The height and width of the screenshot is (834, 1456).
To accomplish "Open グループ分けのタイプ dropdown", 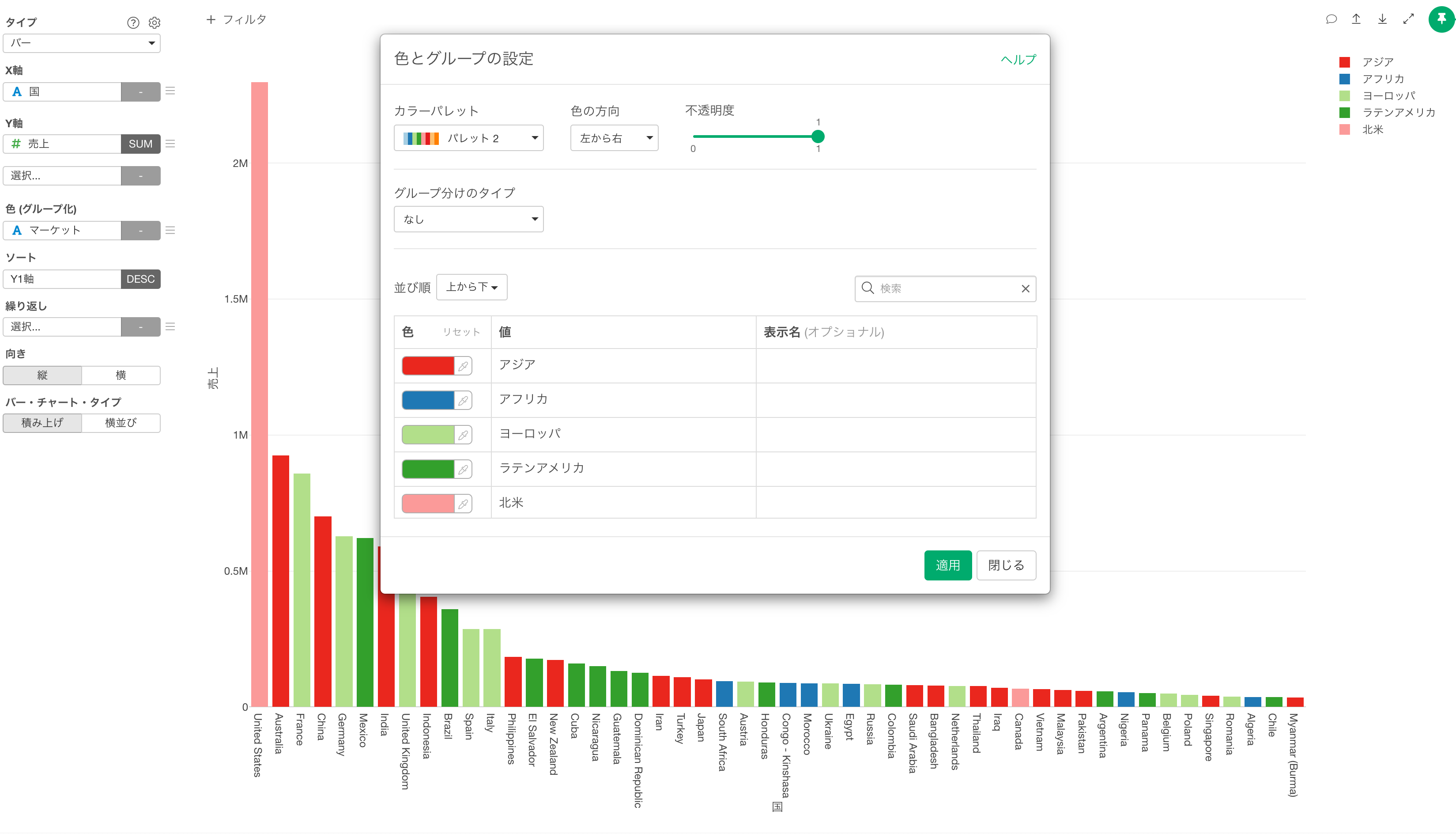I will [468, 219].
